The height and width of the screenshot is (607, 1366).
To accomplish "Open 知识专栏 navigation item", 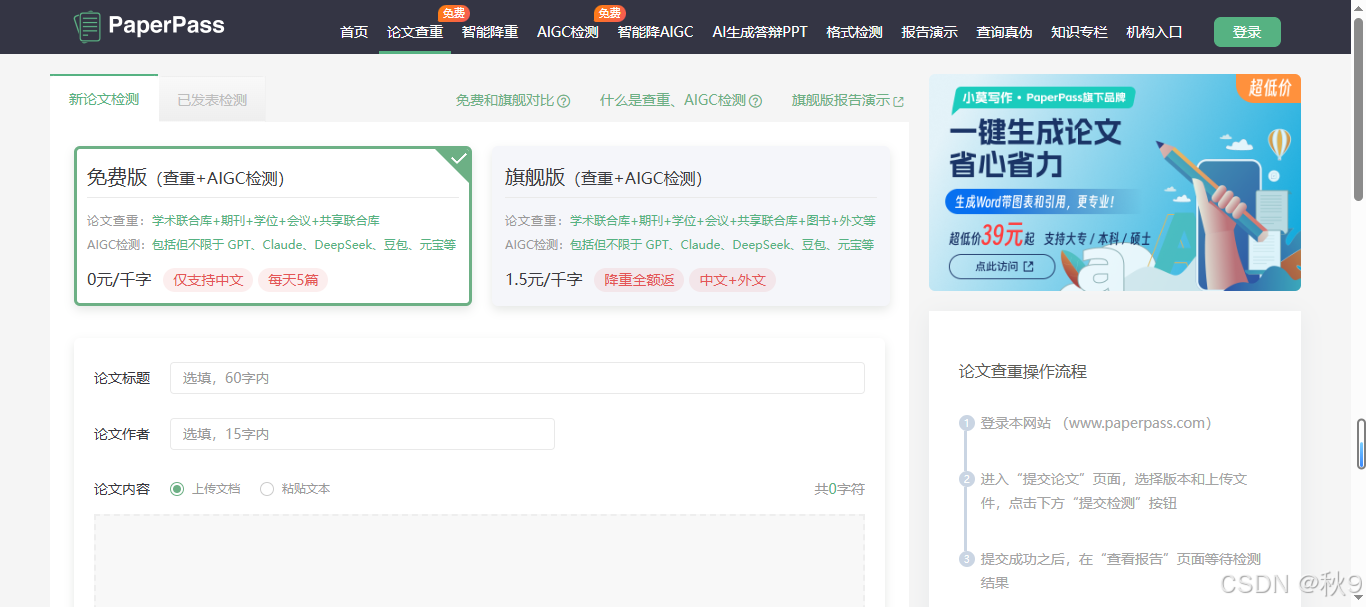I will click(x=1079, y=32).
